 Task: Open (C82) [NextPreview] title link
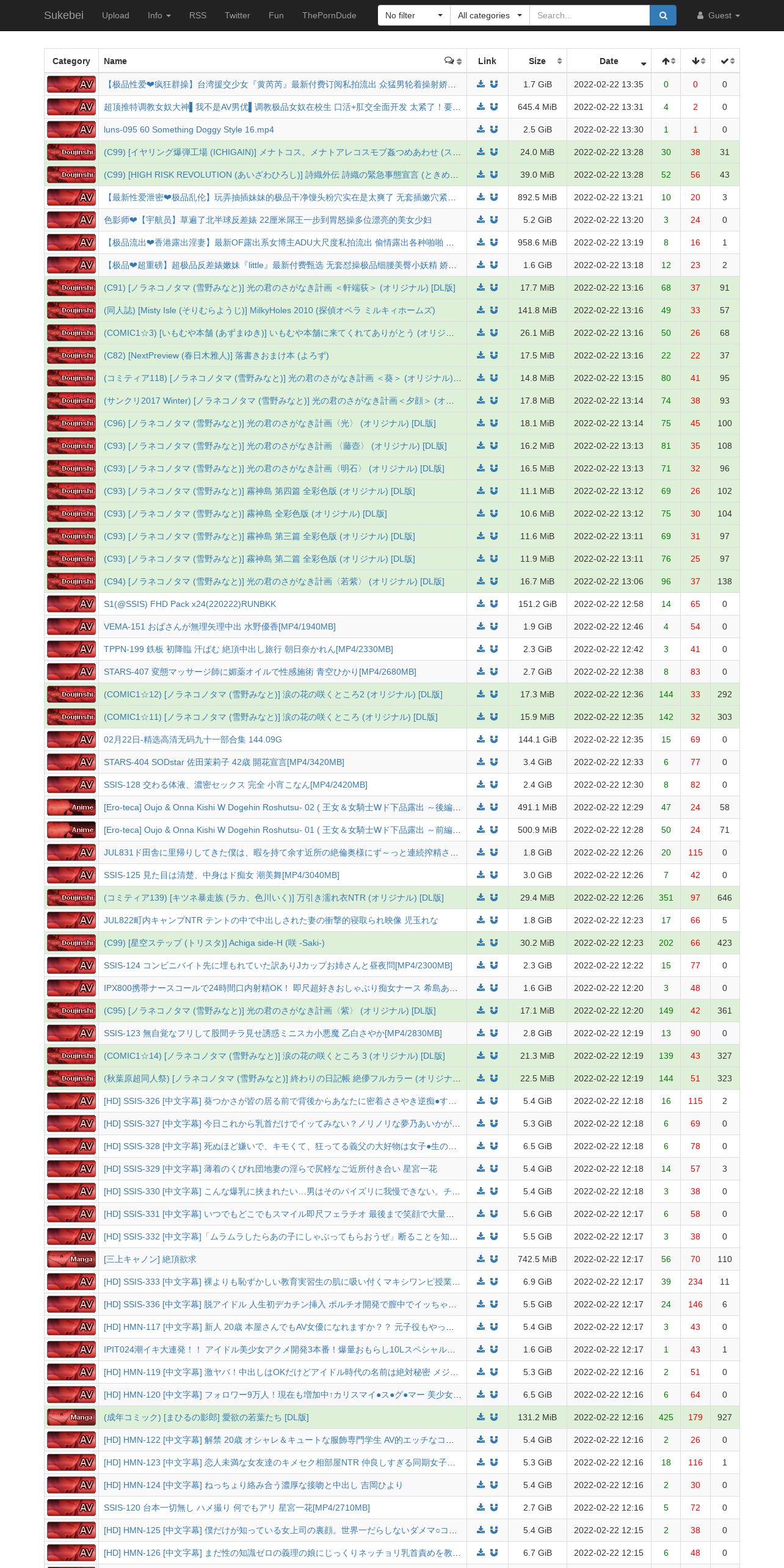point(216,355)
